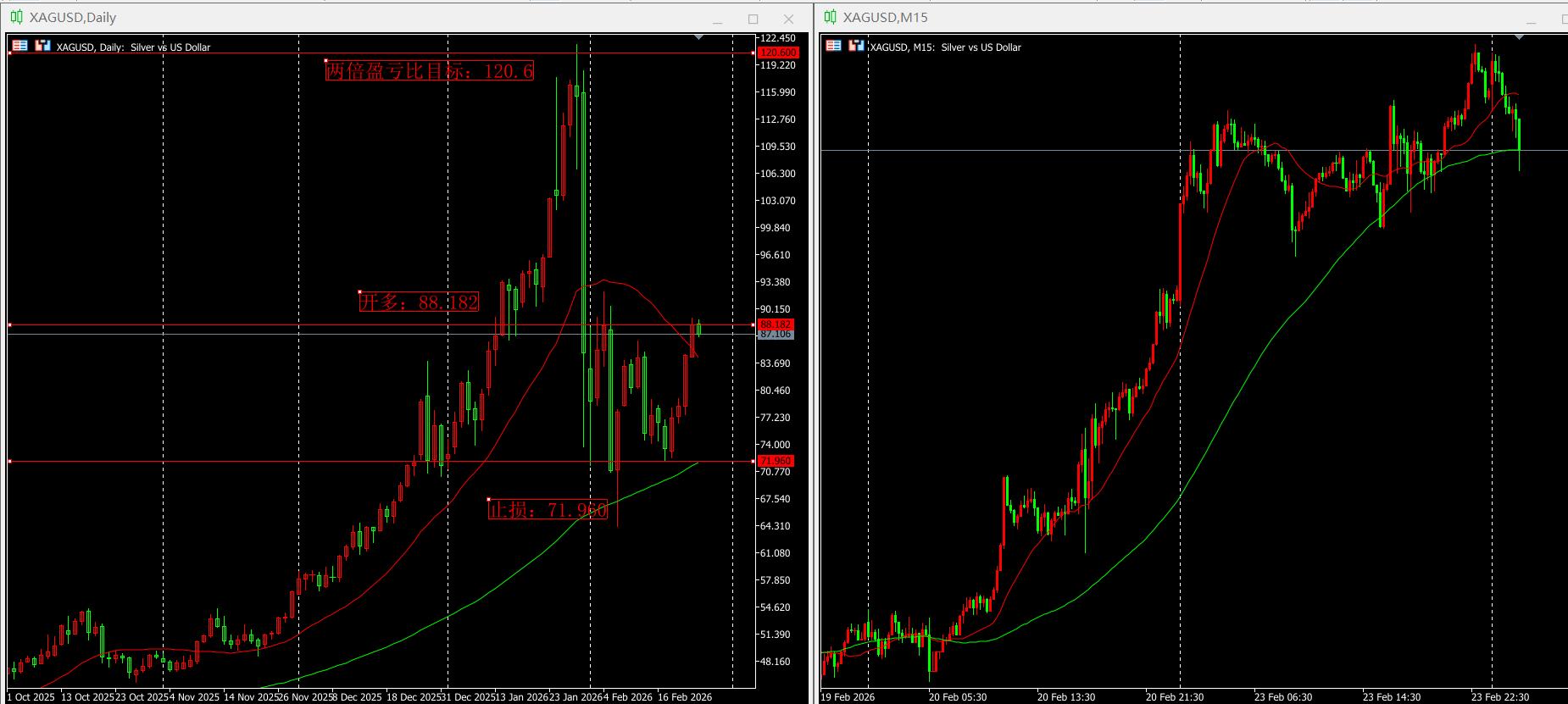Select the 开多：88.182 text annotation
Viewport: 1568px width, 704px height.
[420, 302]
